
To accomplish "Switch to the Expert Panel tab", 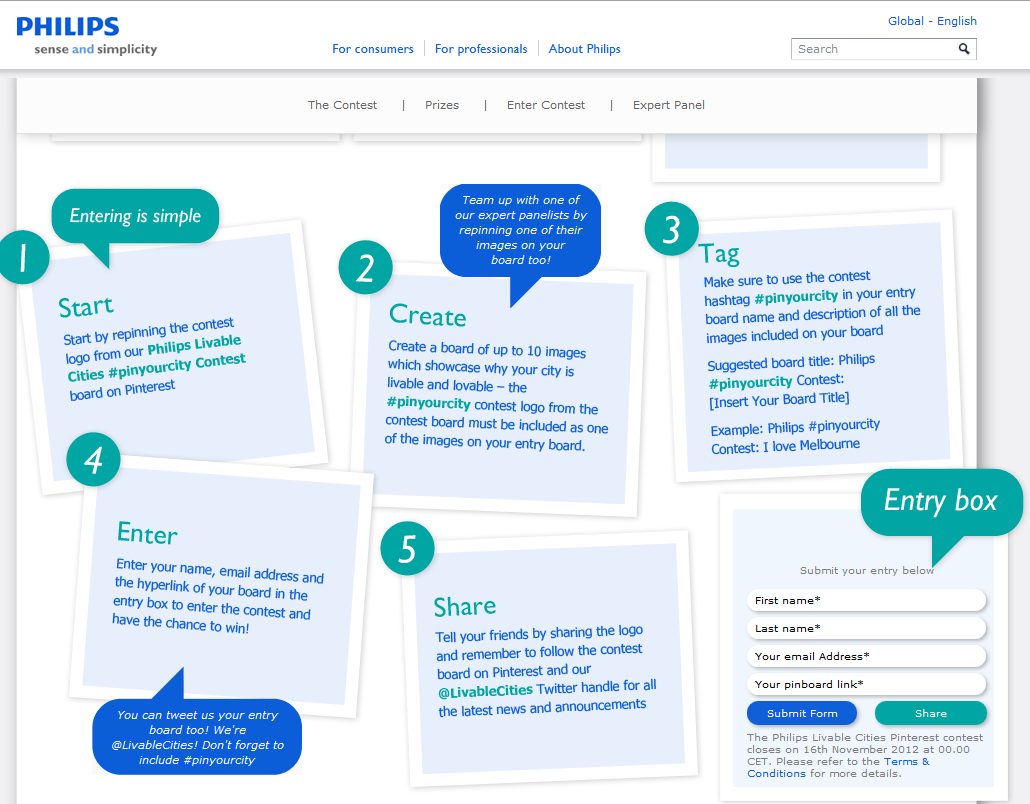I will pyautogui.click(x=668, y=105).
